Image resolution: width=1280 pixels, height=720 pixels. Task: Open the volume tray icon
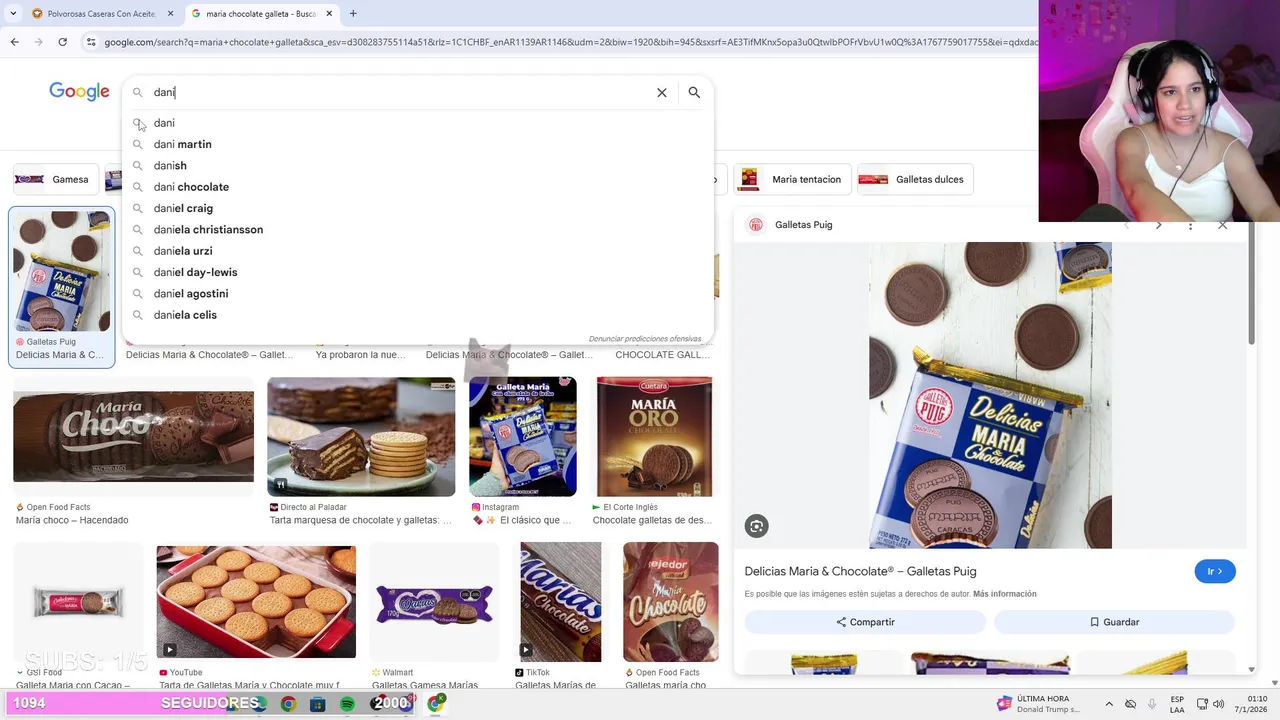(x=1219, y=704)
